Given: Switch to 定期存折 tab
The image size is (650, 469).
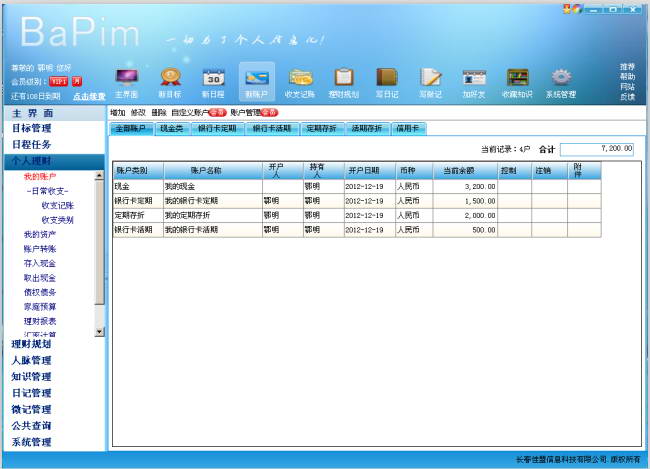Looking at the screenshot, I should click(x=321, y=129).
